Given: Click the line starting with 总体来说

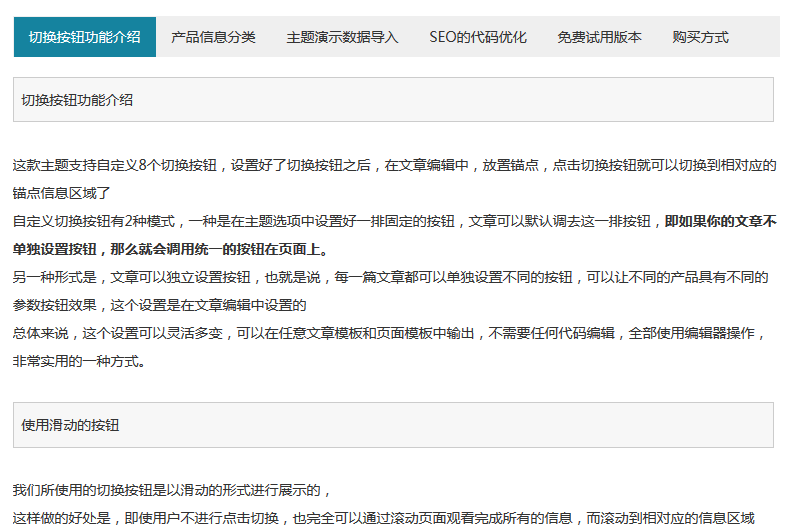Looking at the screenshot, I should pos(388,333).
